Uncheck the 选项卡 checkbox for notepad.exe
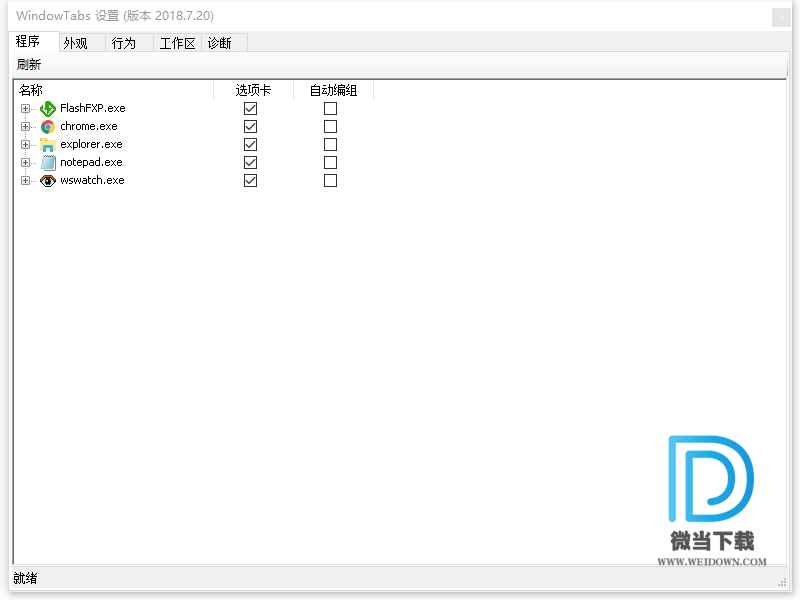Image resolution: width=800 pixels, height=600 pixels. 251,163
